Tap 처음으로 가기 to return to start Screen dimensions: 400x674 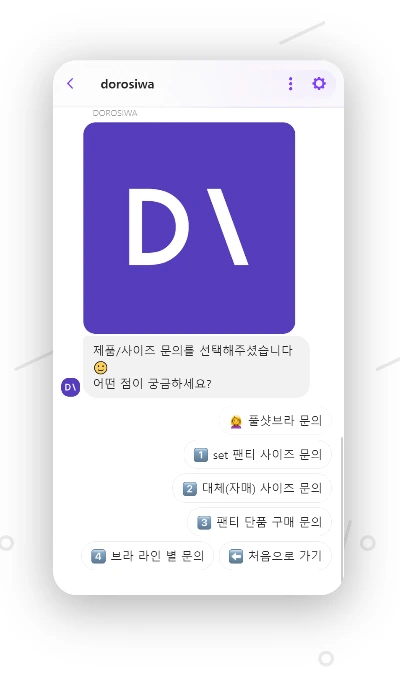[275, 556]
